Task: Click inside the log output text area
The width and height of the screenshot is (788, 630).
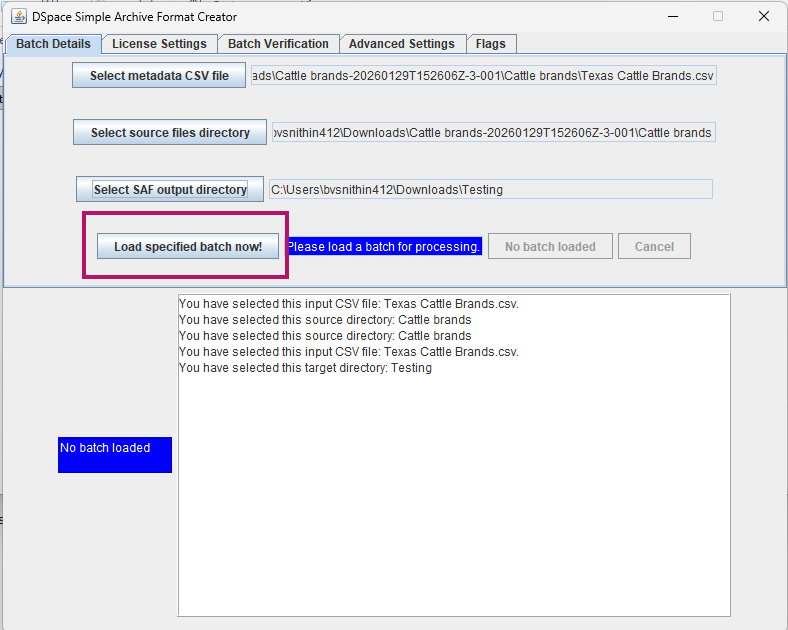Action: click(x=454, y=480)
